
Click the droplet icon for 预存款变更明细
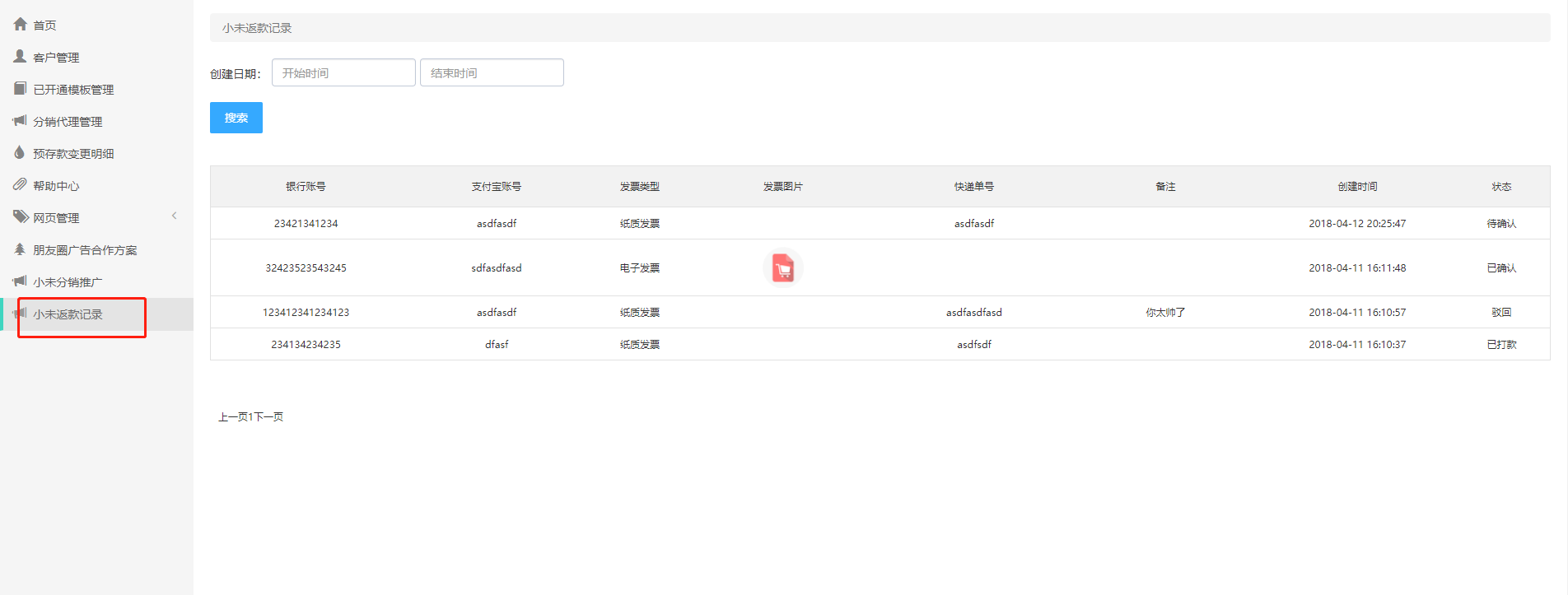pyautogui.click(x=21, y=152)
